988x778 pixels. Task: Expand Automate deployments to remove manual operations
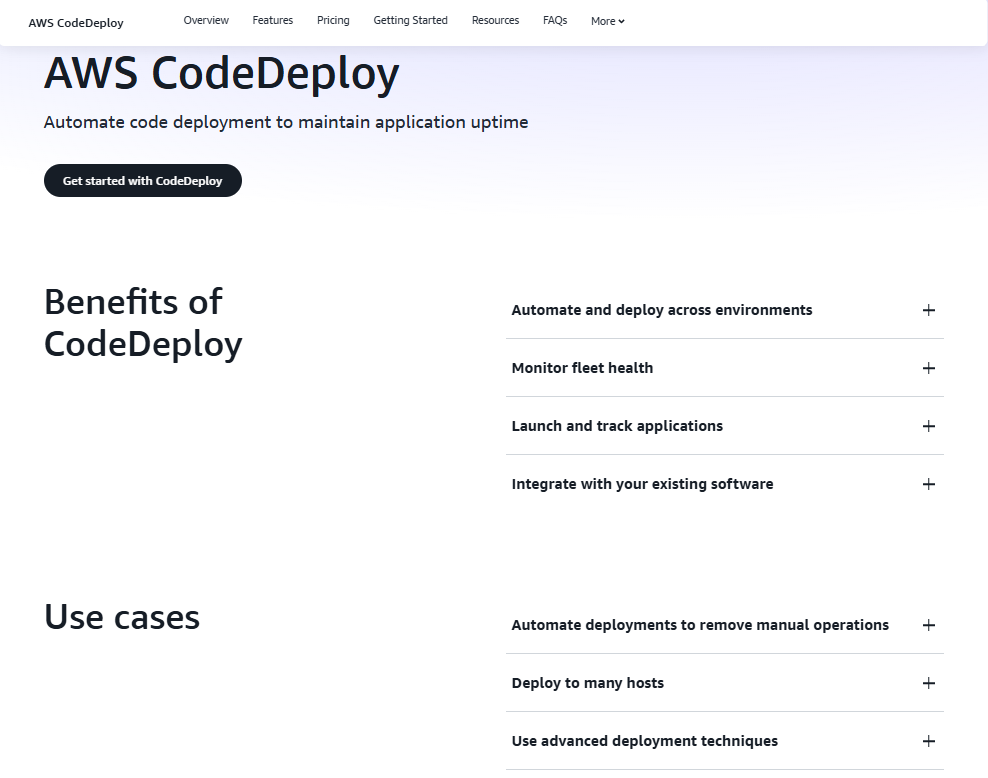[x=725, y=625]
